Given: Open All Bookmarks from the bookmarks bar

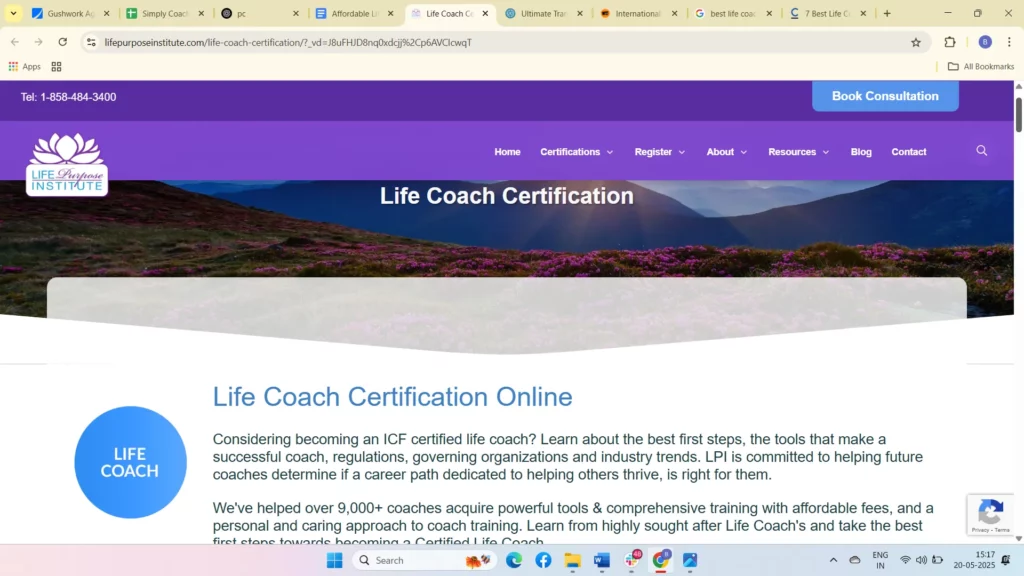Looking at the screenshot, I should (x=980, y=66).
